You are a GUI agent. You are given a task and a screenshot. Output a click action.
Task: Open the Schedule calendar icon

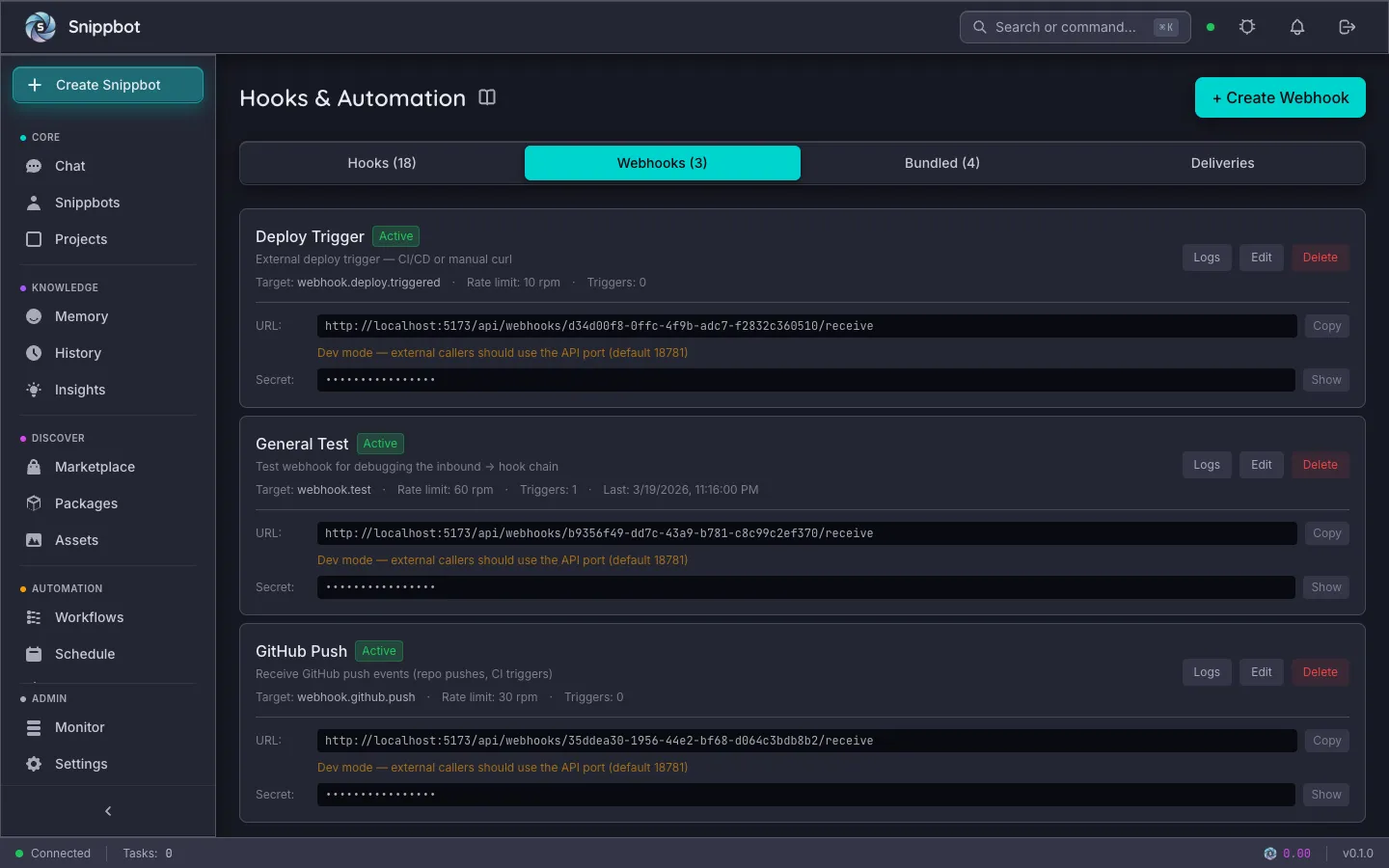(x=34, y=654)
